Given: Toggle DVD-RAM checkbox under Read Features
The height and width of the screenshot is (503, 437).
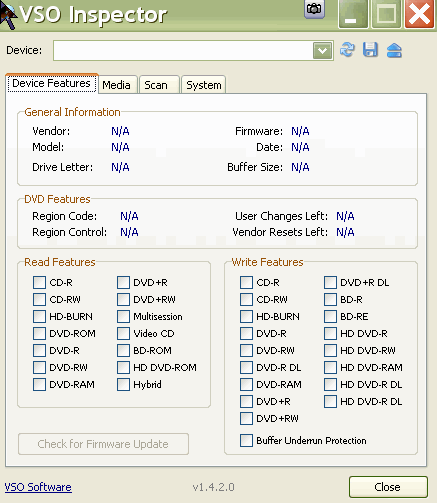Looking at the screenshot, I should [x=39, y=384].
